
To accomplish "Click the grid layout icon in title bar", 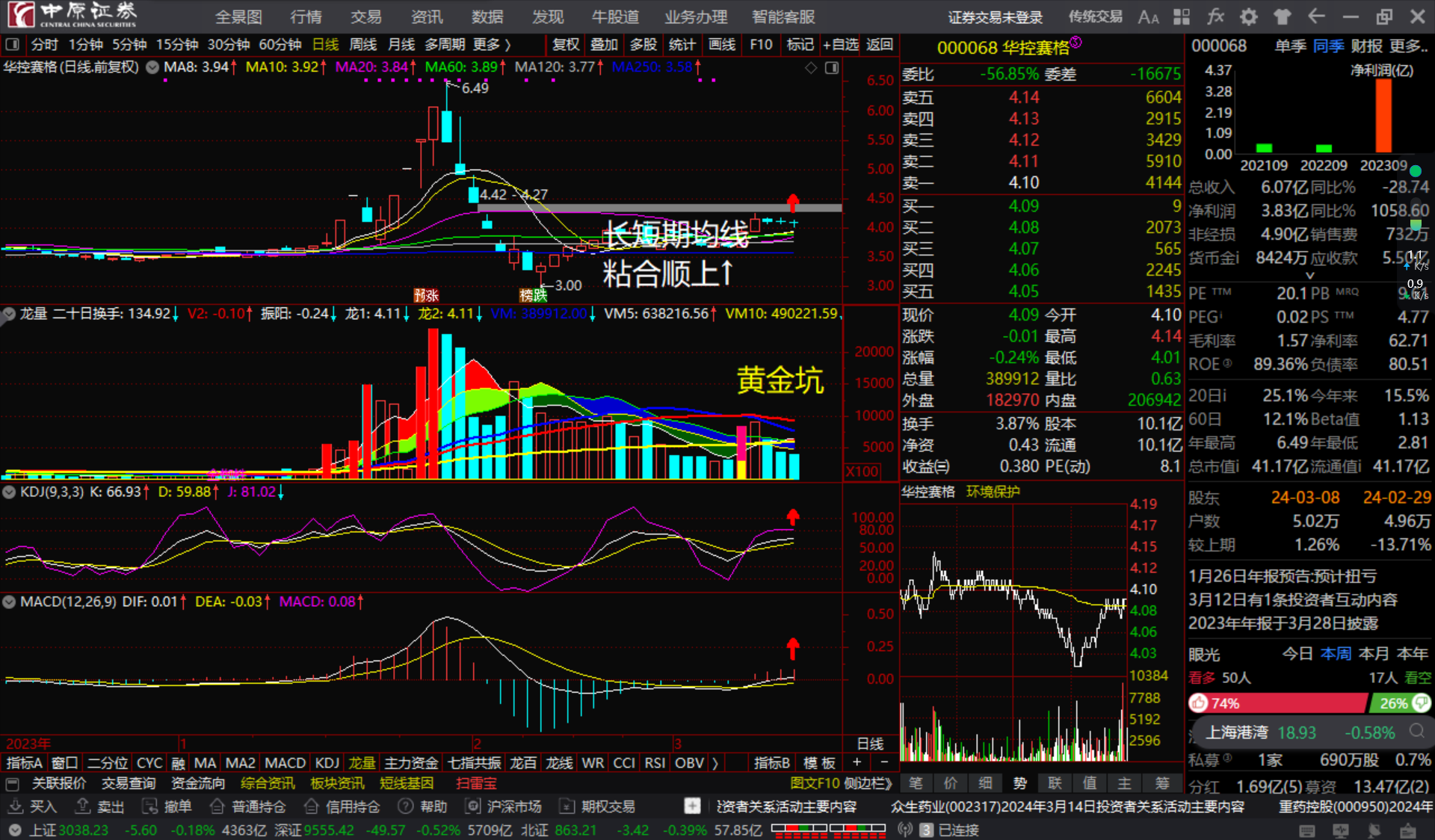I will (x=1182, y=17).
